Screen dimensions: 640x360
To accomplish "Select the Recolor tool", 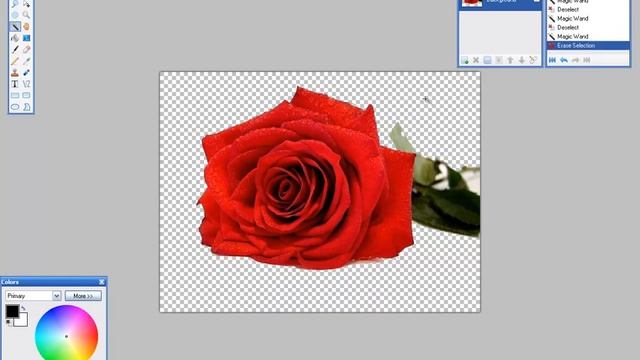I will point(26,73).
